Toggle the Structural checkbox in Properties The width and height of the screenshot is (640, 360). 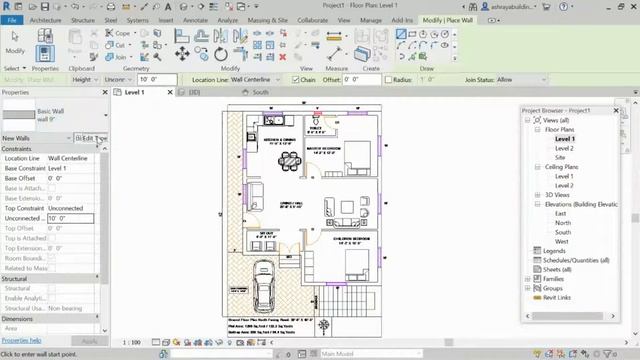[x=51, y=288]
